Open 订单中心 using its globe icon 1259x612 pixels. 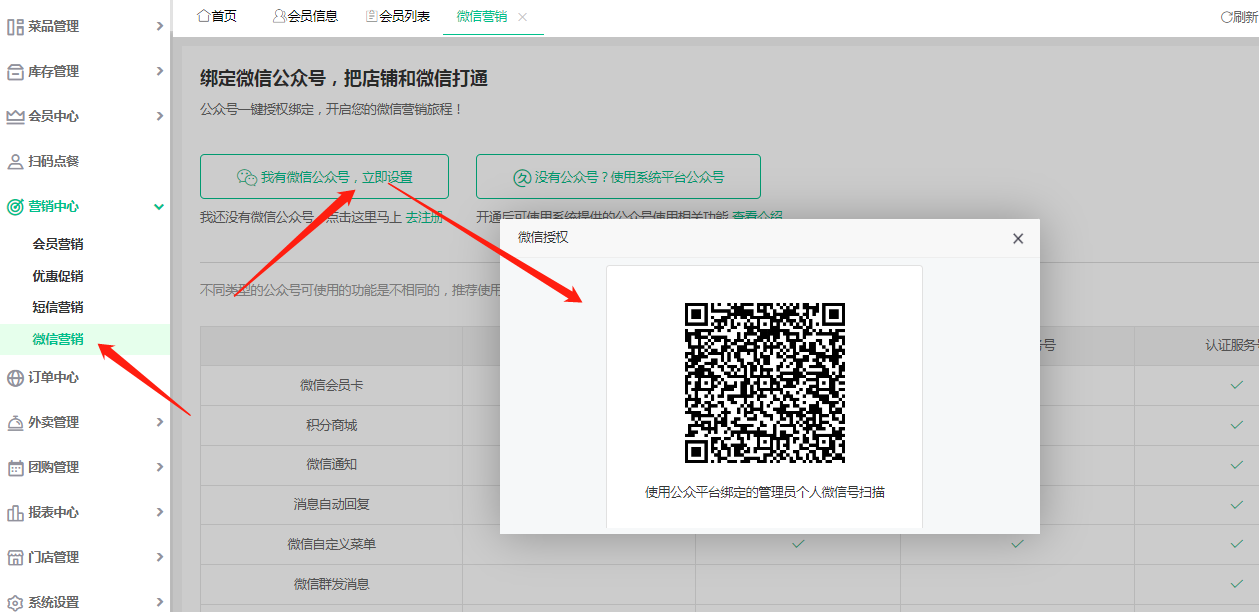click(18, 377)
